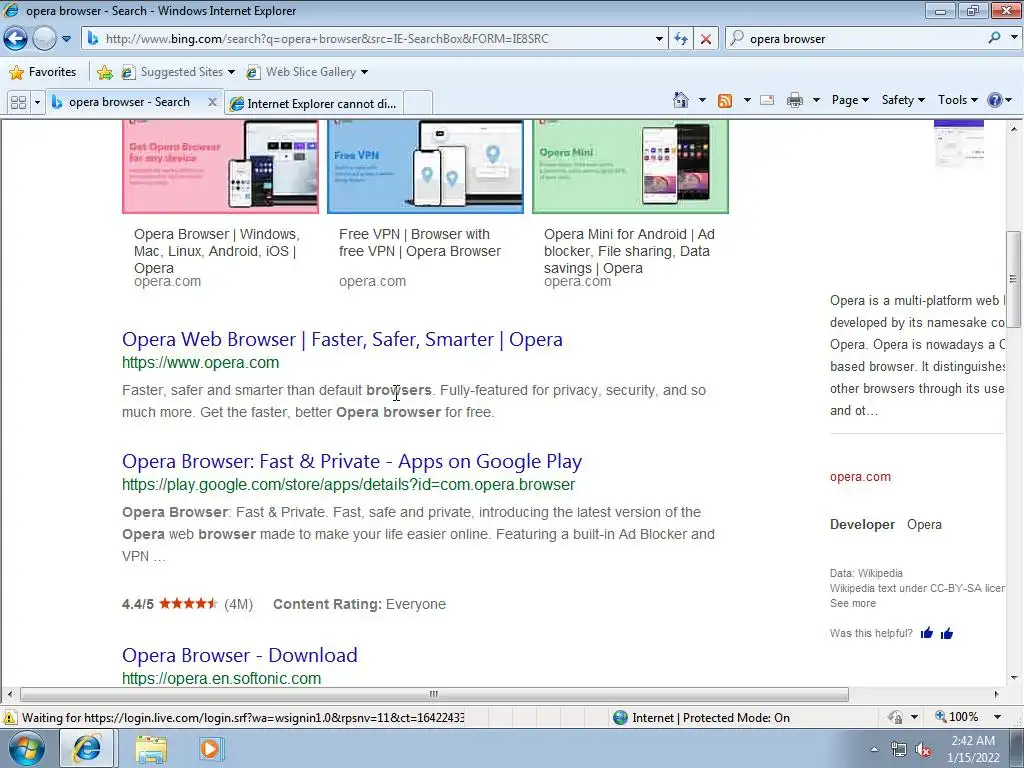Click the Read Mail envelope icon
Screen dimensions: 1024x768
767,100
